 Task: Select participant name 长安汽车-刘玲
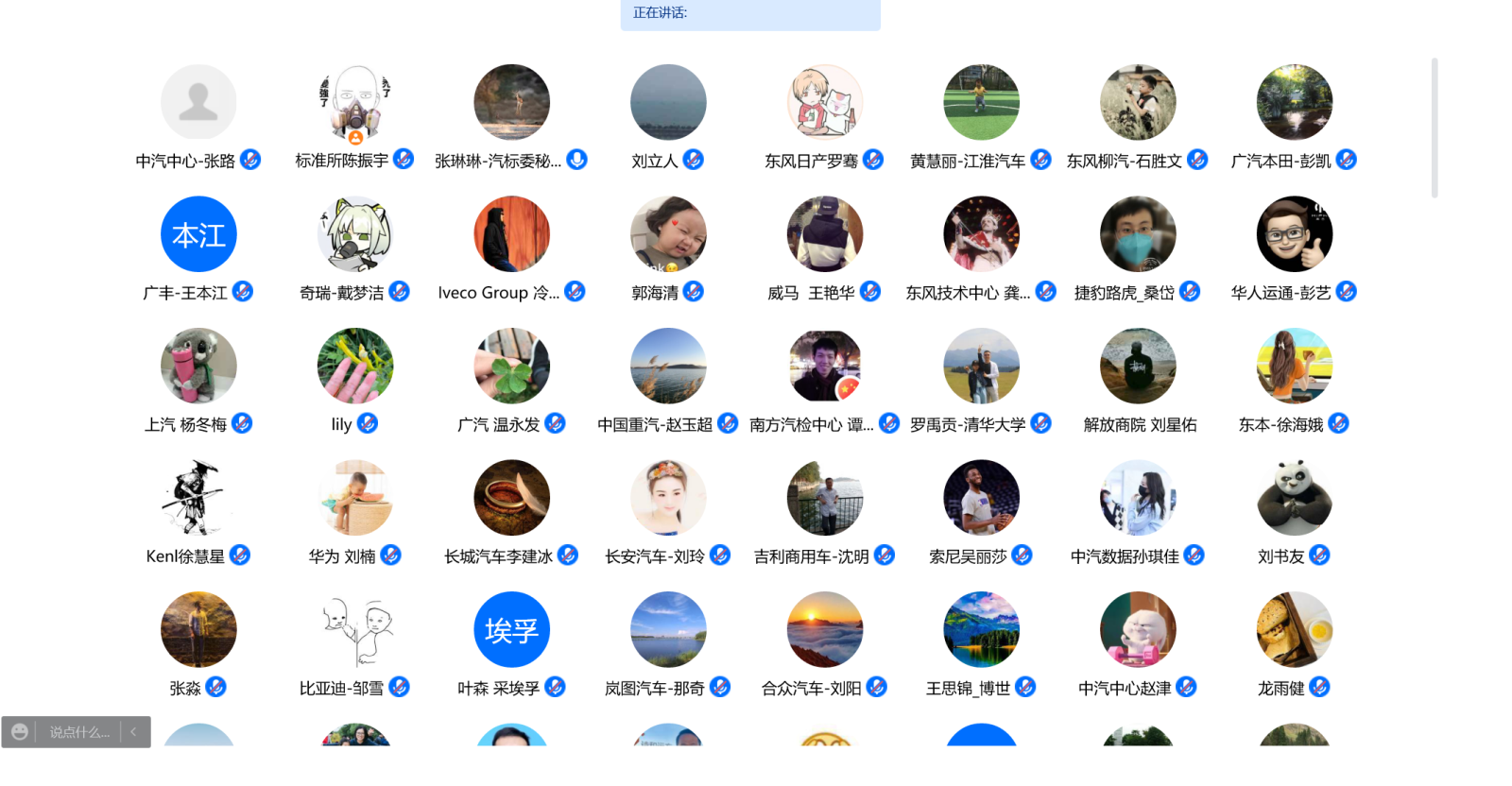[655, 556]
